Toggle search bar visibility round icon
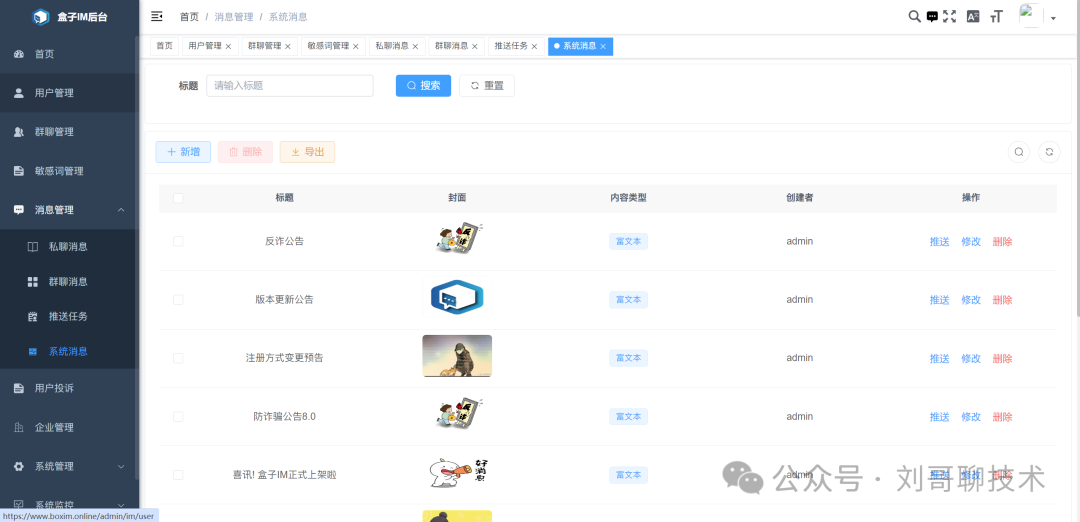 click(x=1019, y=152)
